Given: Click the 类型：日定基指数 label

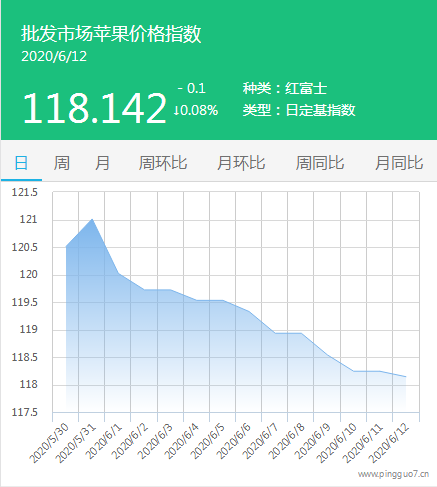Looking at the screenshot, I should 299,110.
